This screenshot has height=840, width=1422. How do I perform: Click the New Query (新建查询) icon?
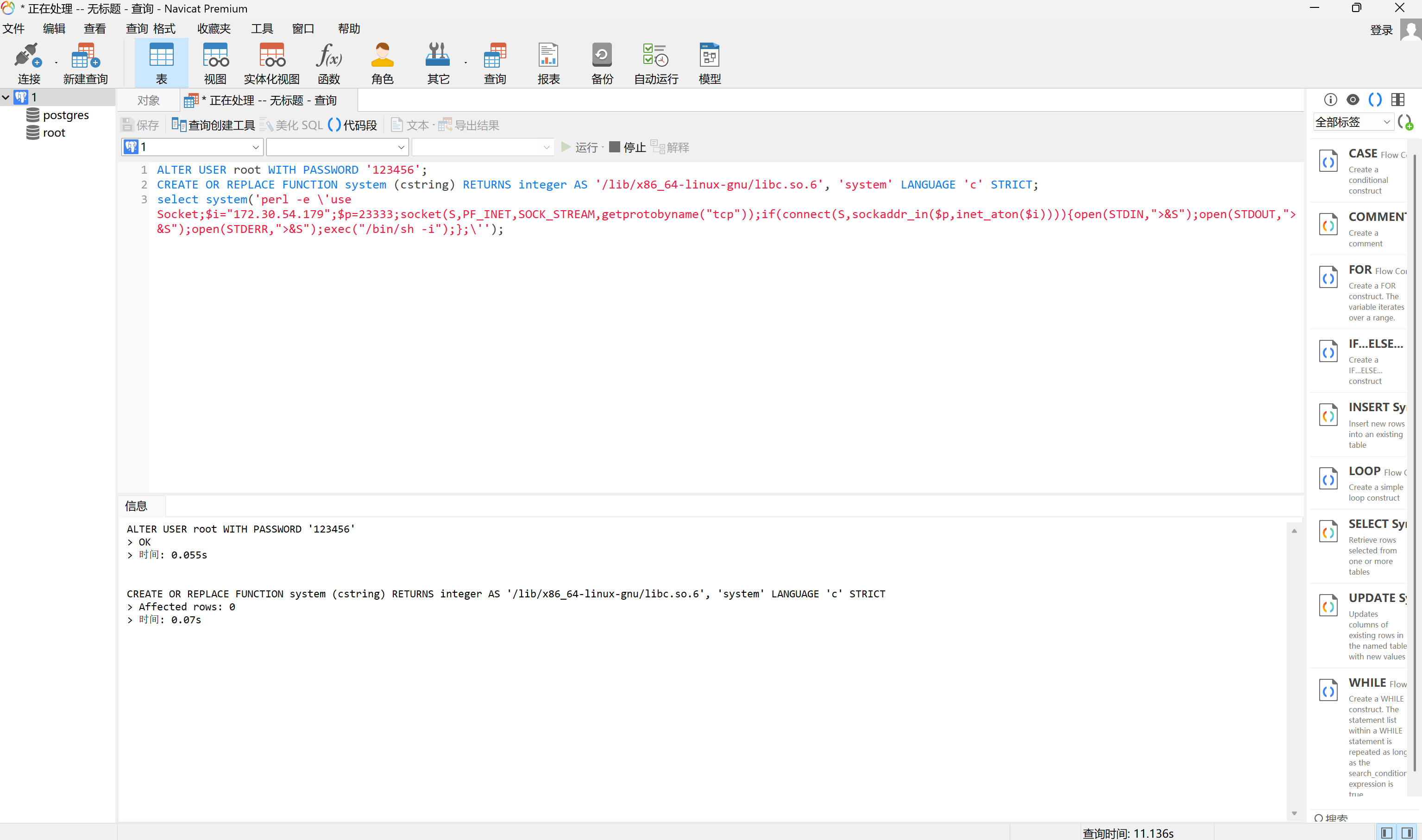tap(85, 63)
